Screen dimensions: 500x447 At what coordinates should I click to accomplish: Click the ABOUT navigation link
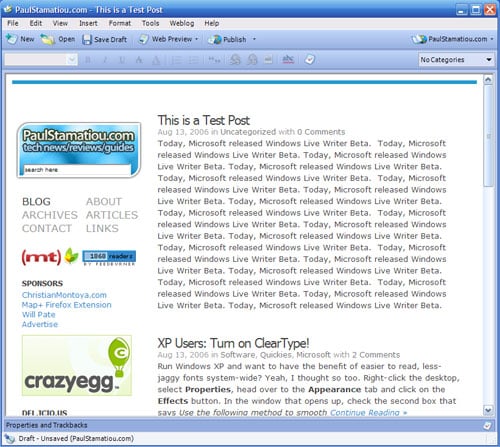[104, 202]
